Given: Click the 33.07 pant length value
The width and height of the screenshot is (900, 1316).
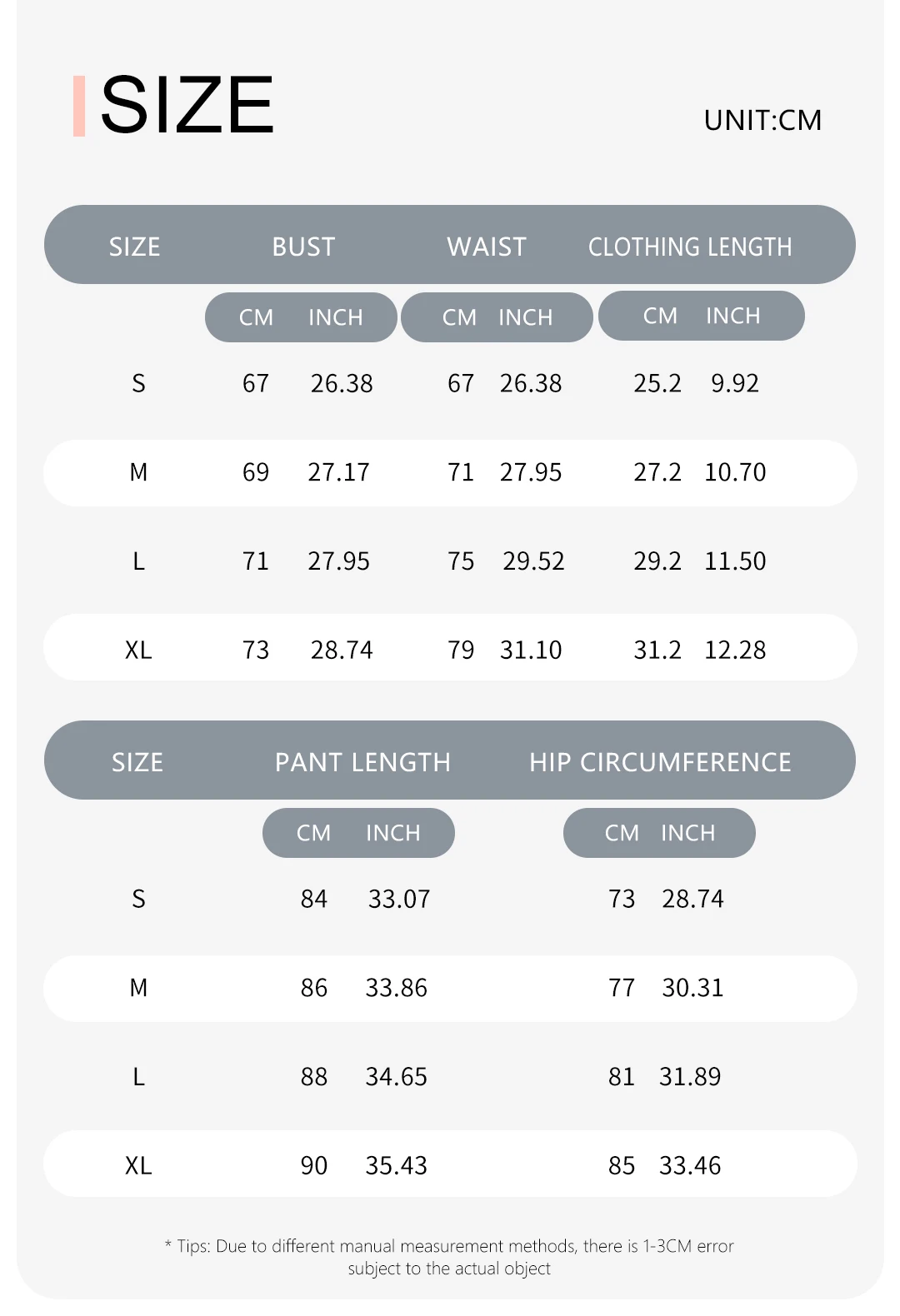Looking at the screenshot, I should pyautogui.click(x=399, y=899).
